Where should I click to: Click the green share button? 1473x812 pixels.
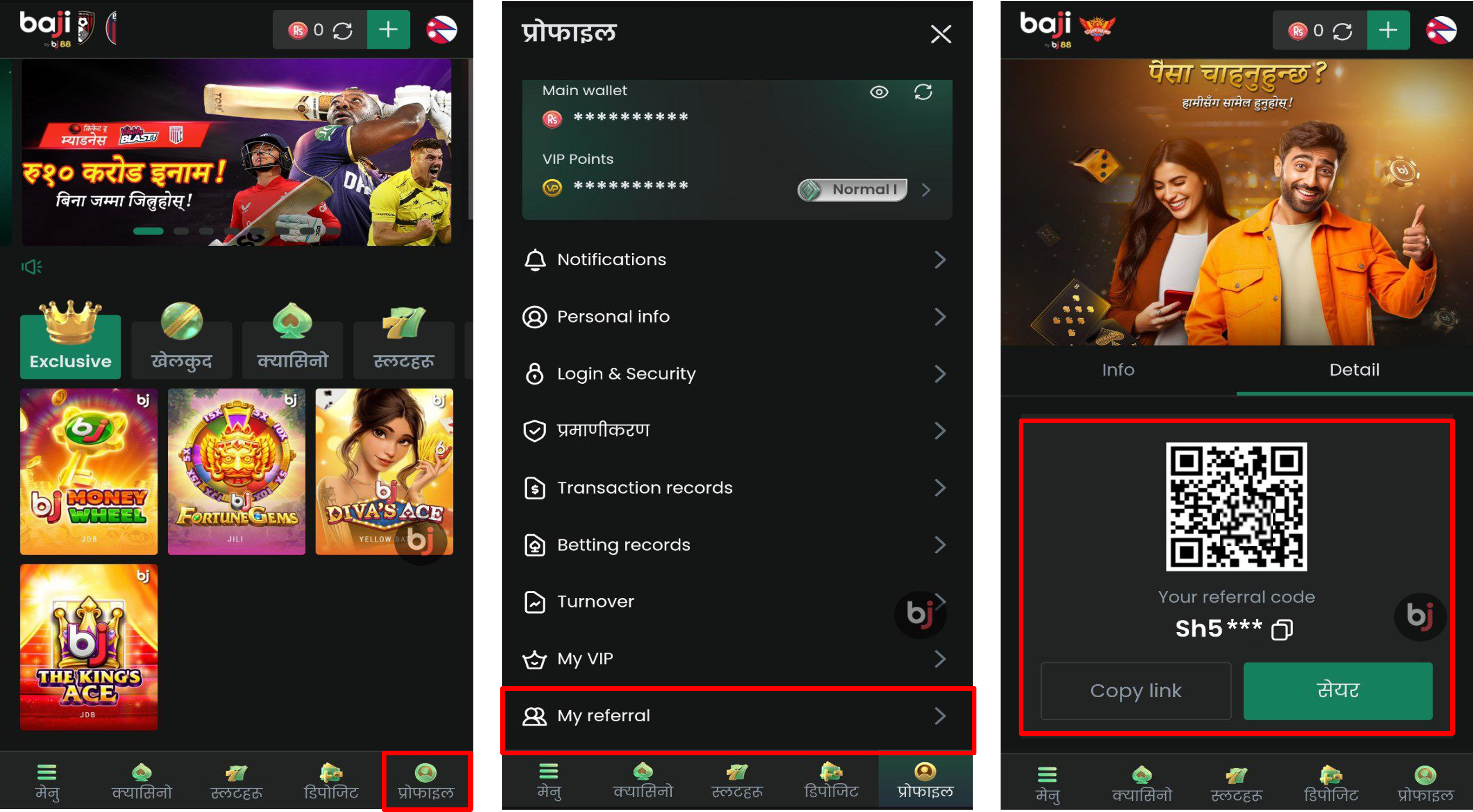coord(1338,691)
